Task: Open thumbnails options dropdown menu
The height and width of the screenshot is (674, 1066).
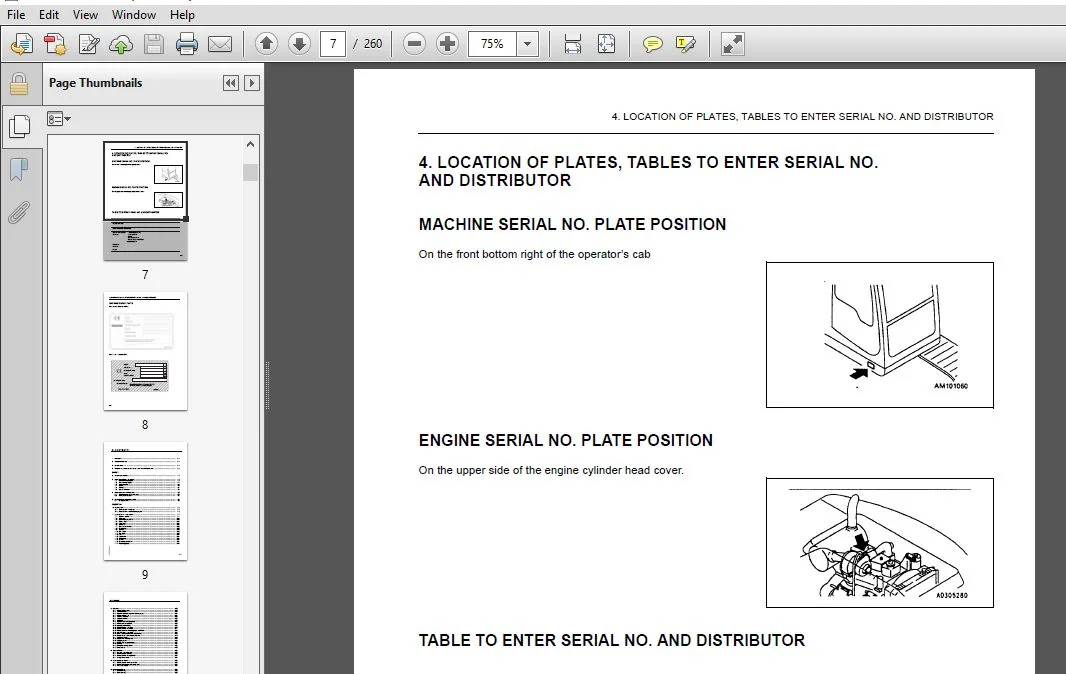Action: [x=59, y=119]
